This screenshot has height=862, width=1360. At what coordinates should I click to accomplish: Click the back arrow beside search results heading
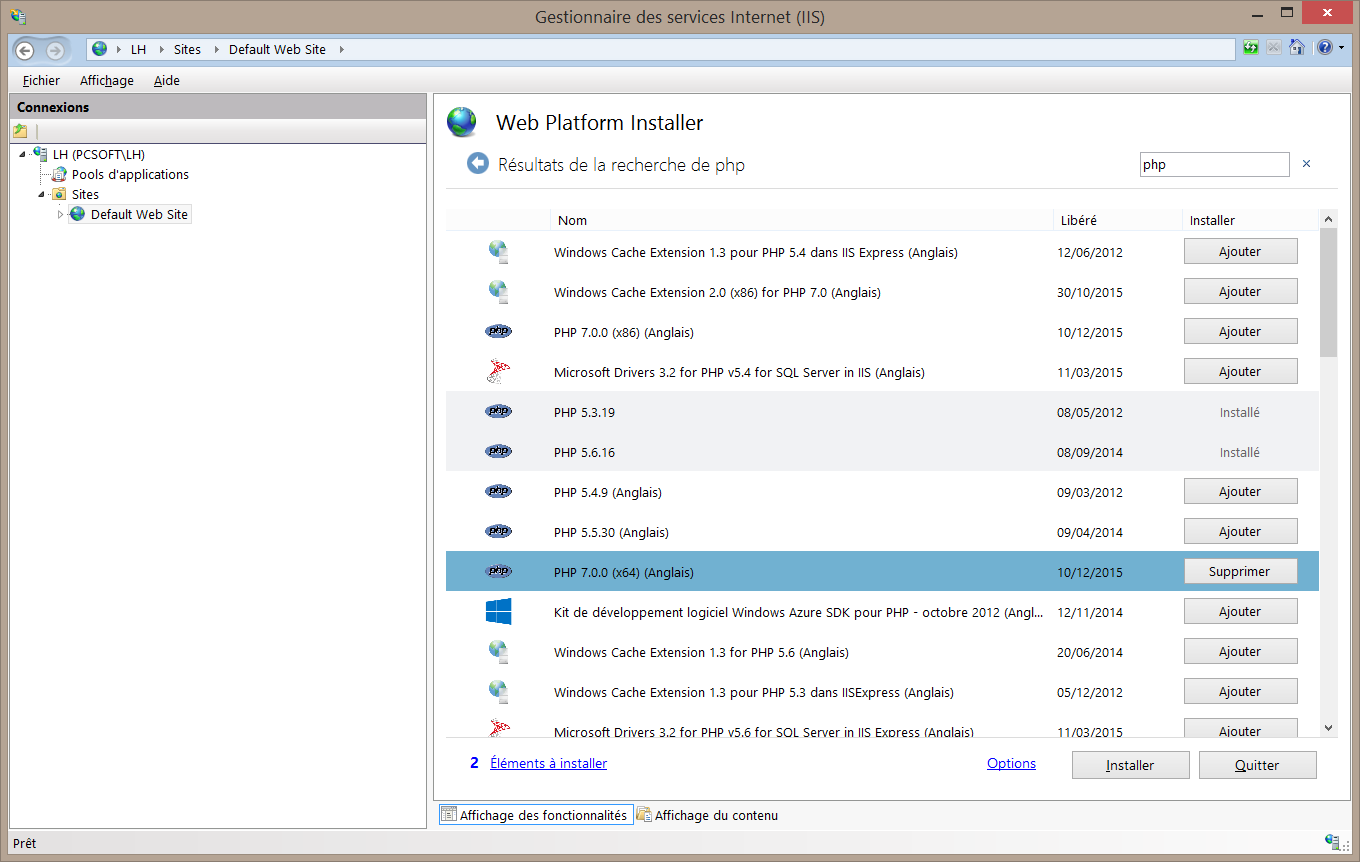tap(478, 164)
